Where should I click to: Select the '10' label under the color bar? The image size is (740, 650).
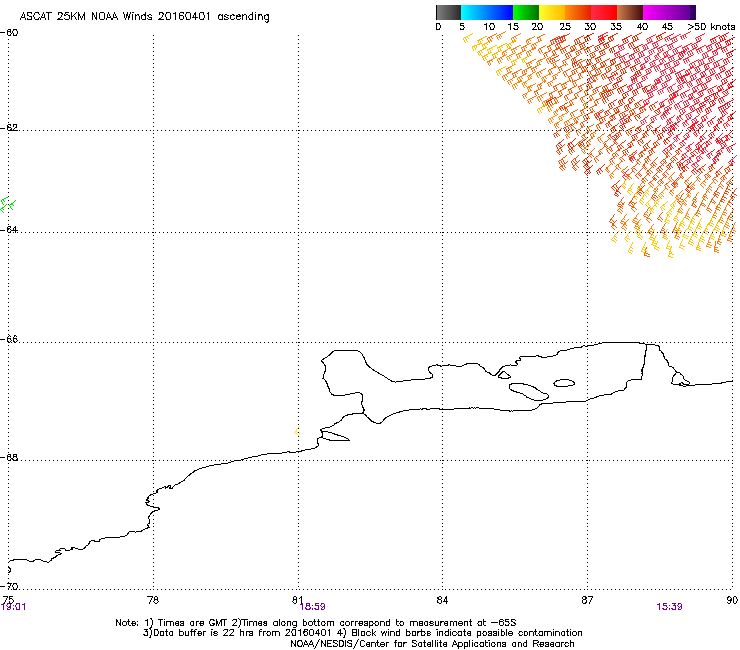tap(489, 27)
